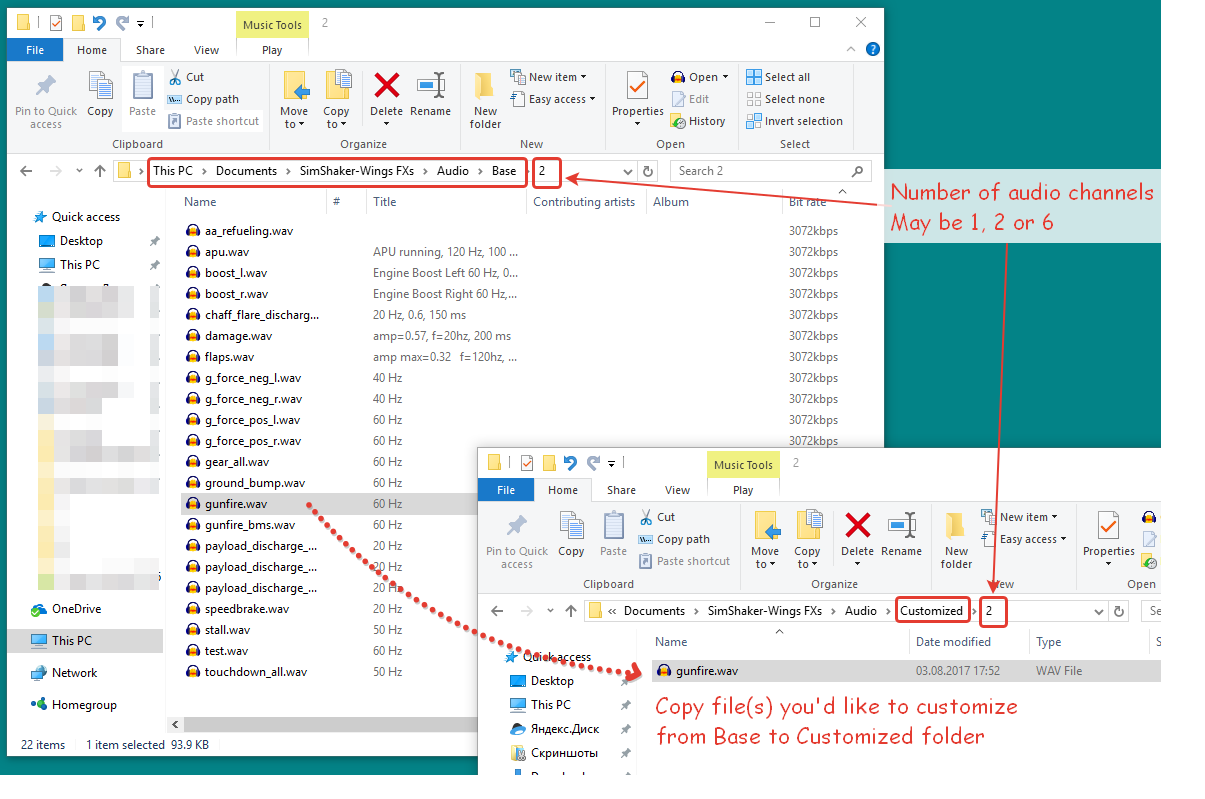Click the Properties icon in the front window ribbon
The image size is (1205, 799).
point(1109,527)
